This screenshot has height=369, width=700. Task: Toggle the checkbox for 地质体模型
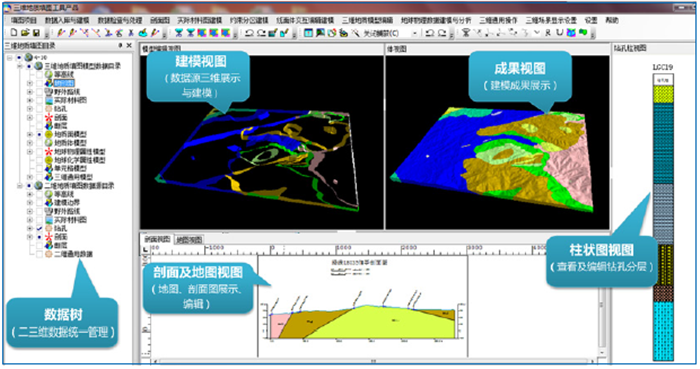[x=39, y=143]
